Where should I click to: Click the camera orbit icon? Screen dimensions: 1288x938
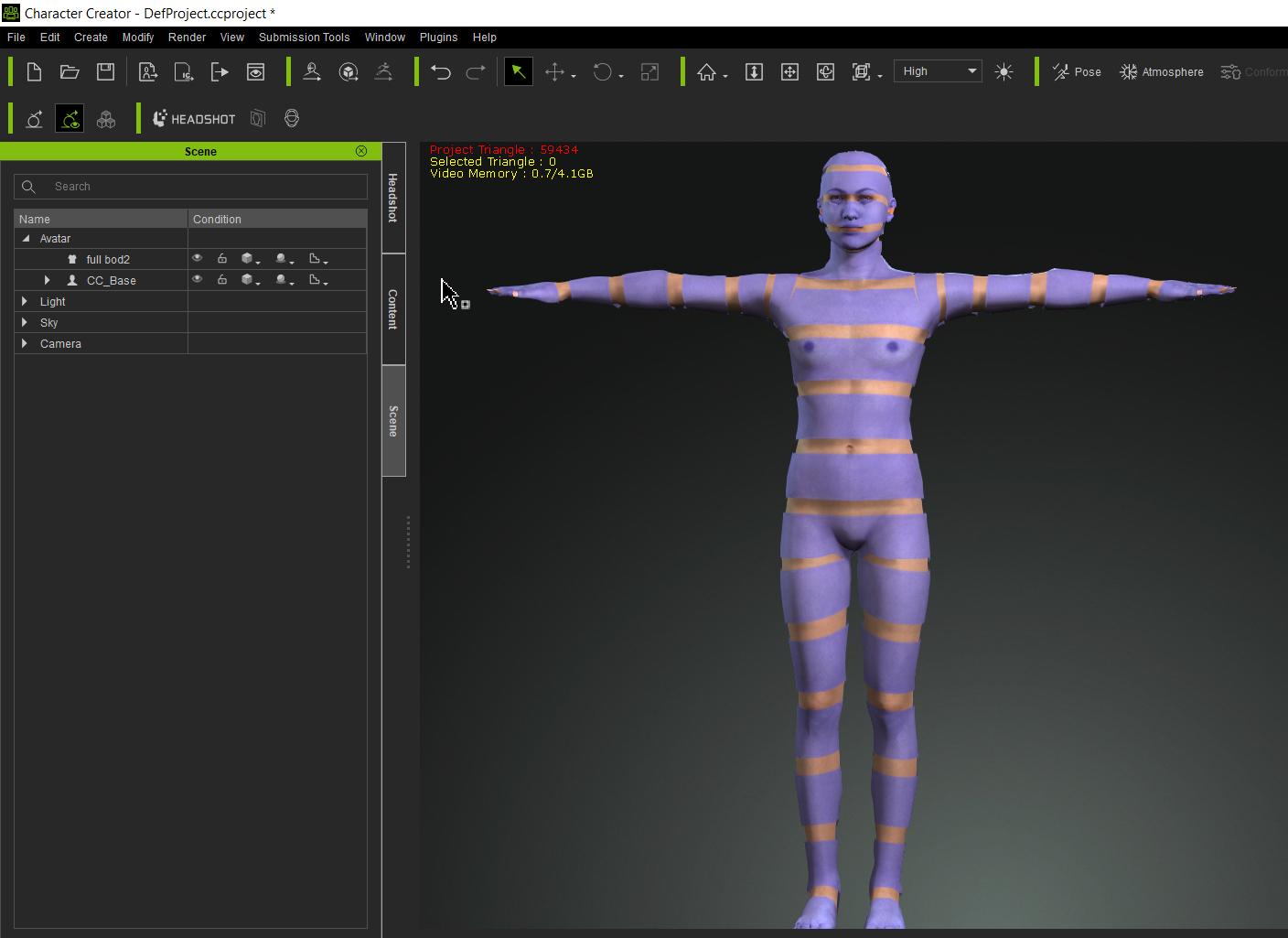(825, 72)
